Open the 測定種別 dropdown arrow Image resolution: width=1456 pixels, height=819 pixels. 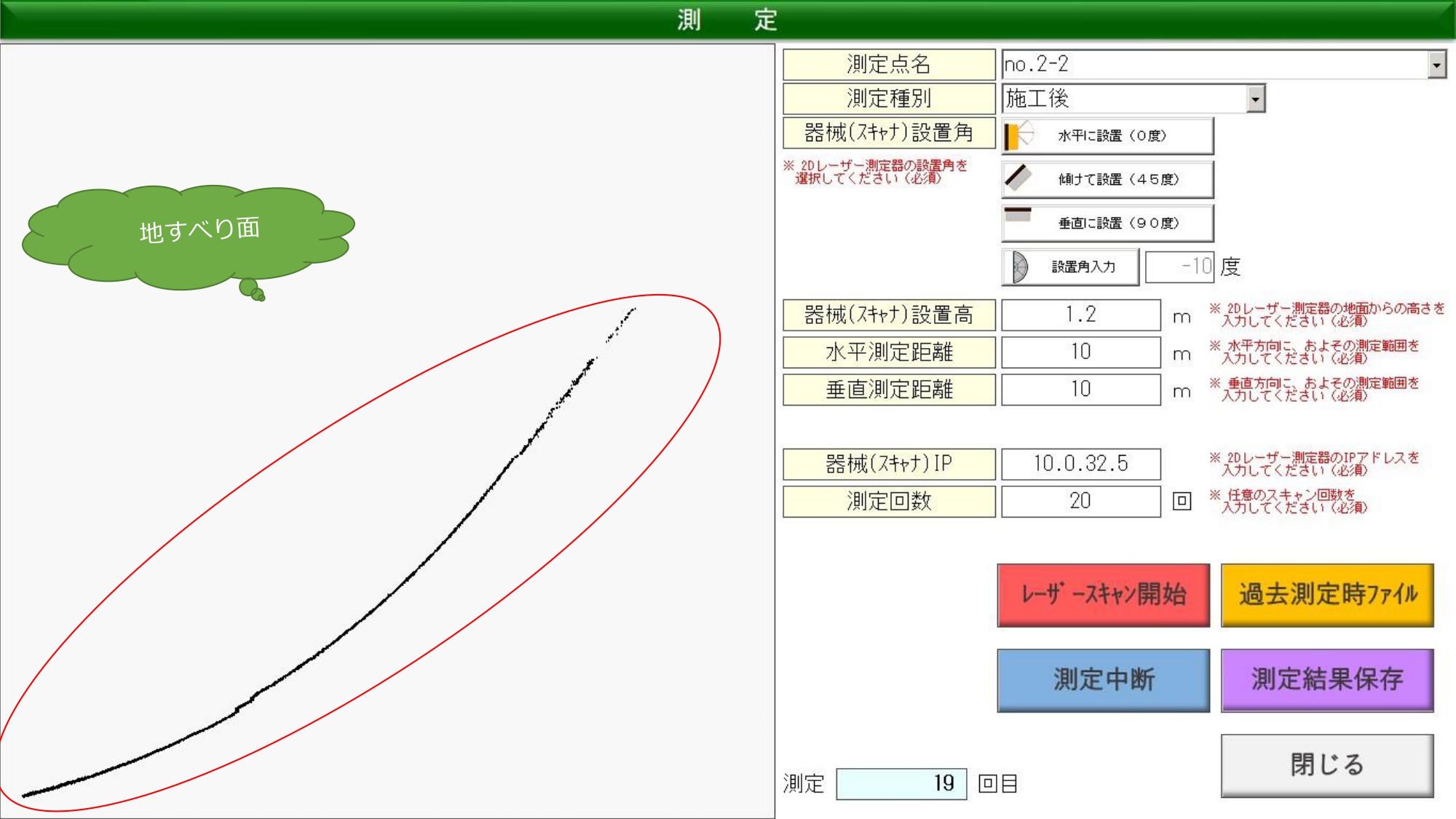(x=1256, y=98)
